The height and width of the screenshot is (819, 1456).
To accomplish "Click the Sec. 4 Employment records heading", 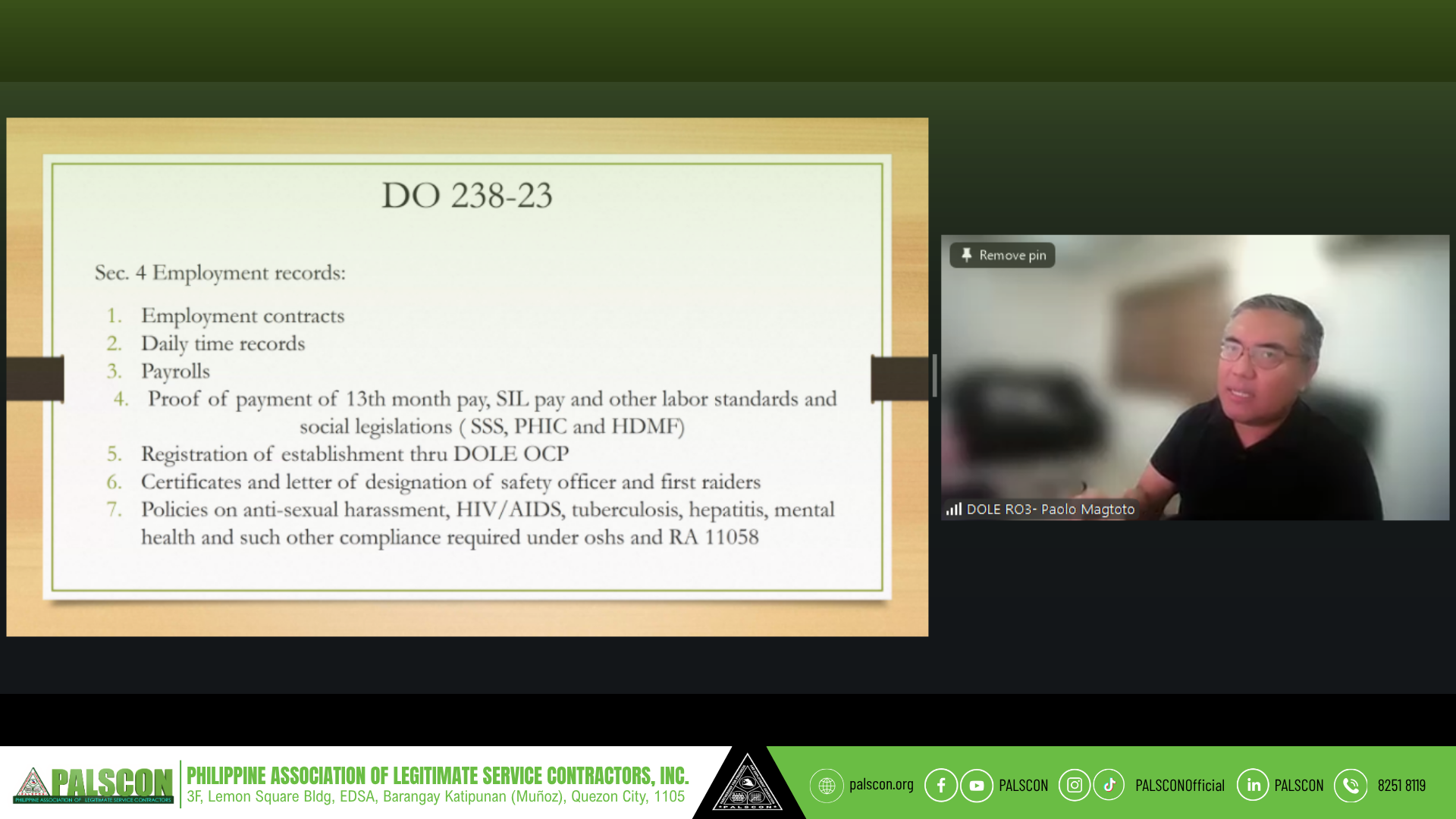I will (220, 273).
